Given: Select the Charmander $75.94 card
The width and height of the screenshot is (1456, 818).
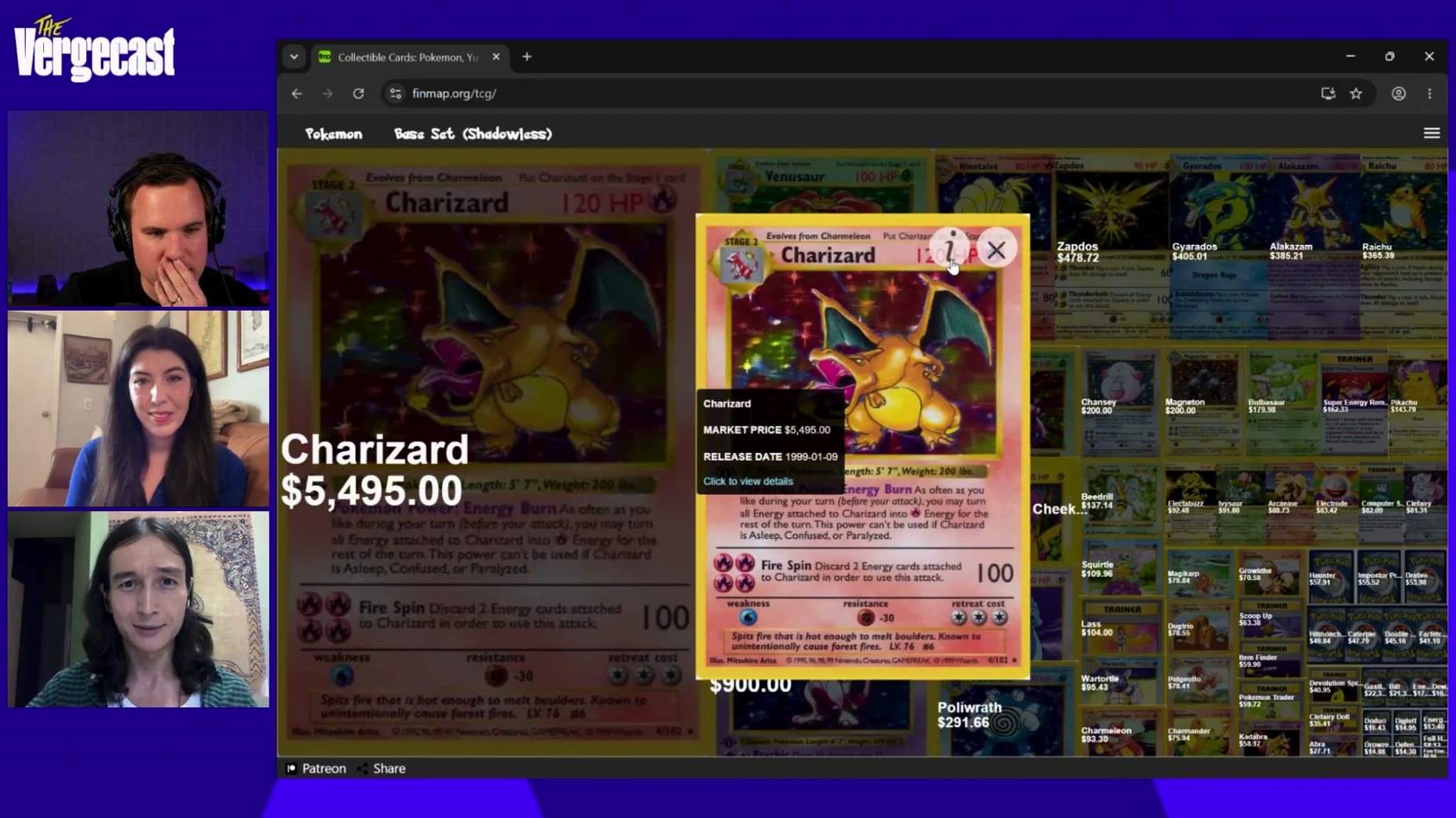Looking at the screenshot, I should pos(1199,733).
